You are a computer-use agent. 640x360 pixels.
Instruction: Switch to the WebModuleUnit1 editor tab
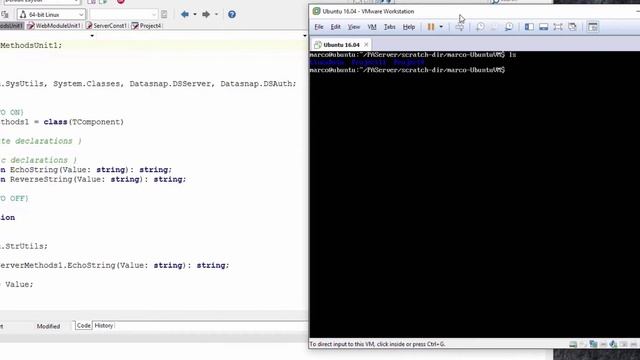pyautogui.click(x=54, y=26)
